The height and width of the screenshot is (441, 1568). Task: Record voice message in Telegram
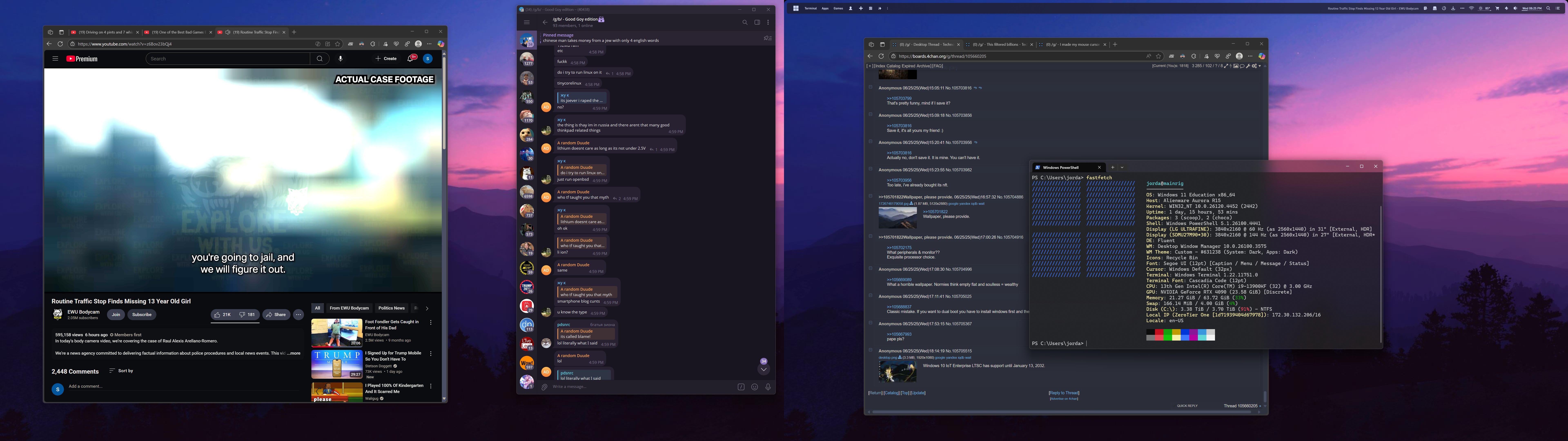coord(768,387)
